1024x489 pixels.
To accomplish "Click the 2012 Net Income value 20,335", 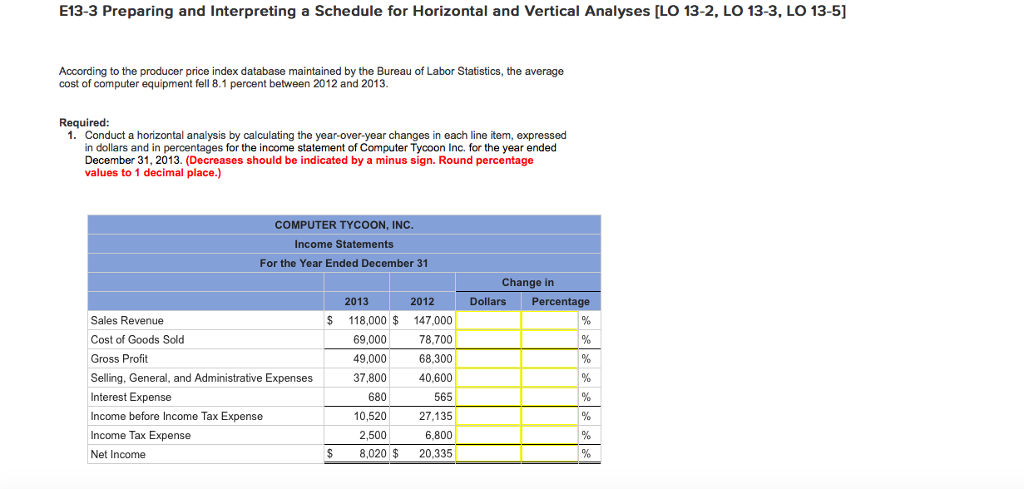I will tap(436, 454).
